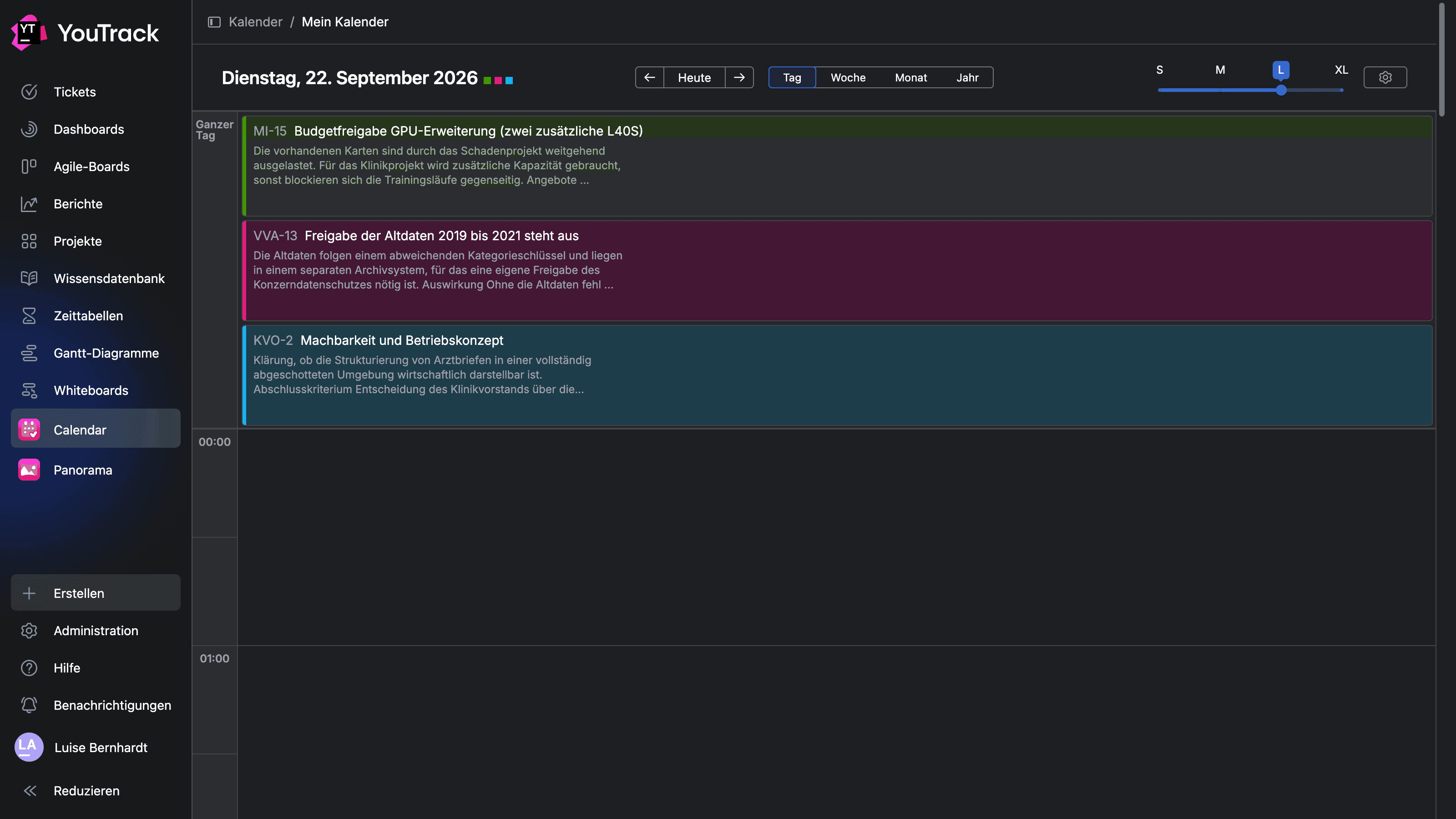Click the Erstellen button
1456x819 pixels.
pos(96,593)
